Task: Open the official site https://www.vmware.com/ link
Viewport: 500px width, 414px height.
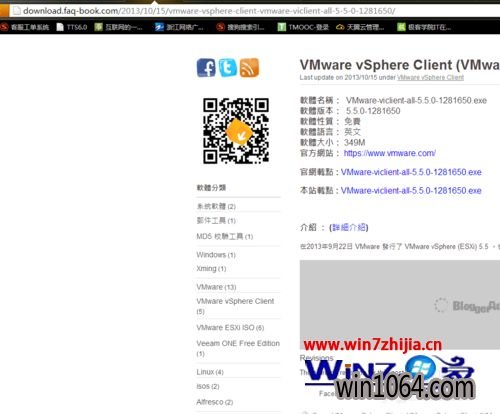Action: [x=390, y=153]
